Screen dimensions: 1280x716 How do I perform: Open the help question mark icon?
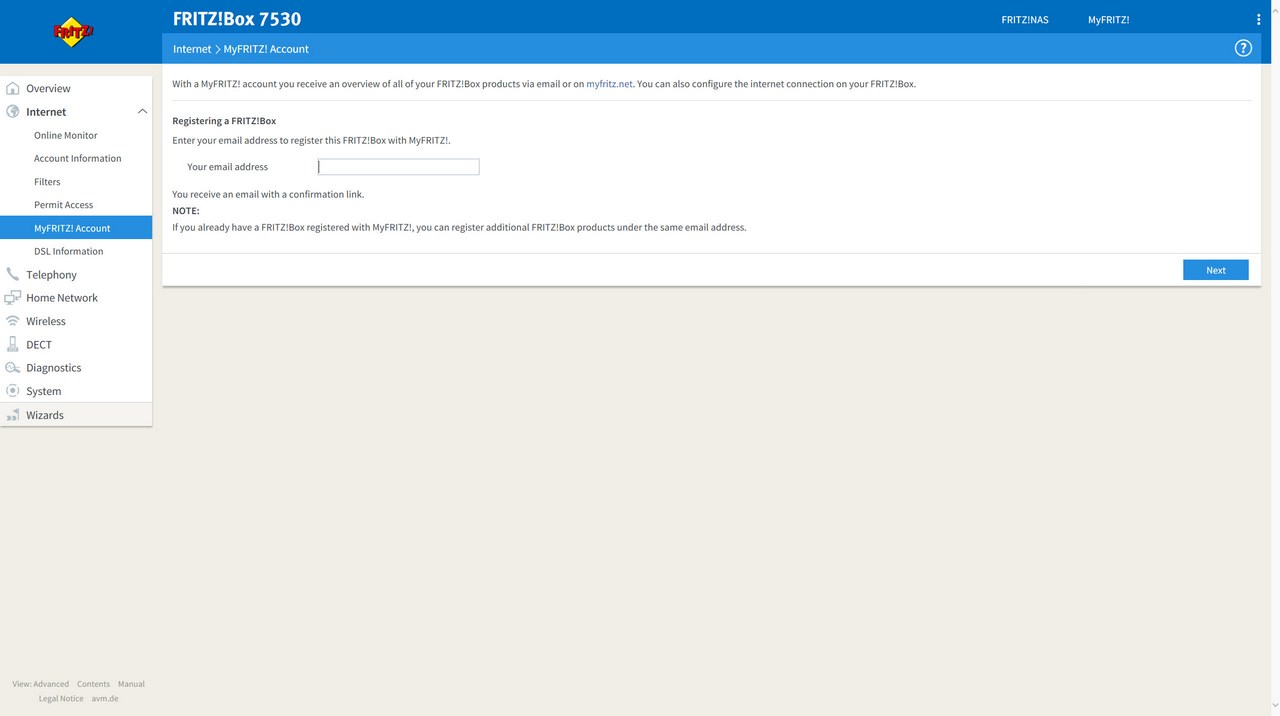coord(1243,48)
